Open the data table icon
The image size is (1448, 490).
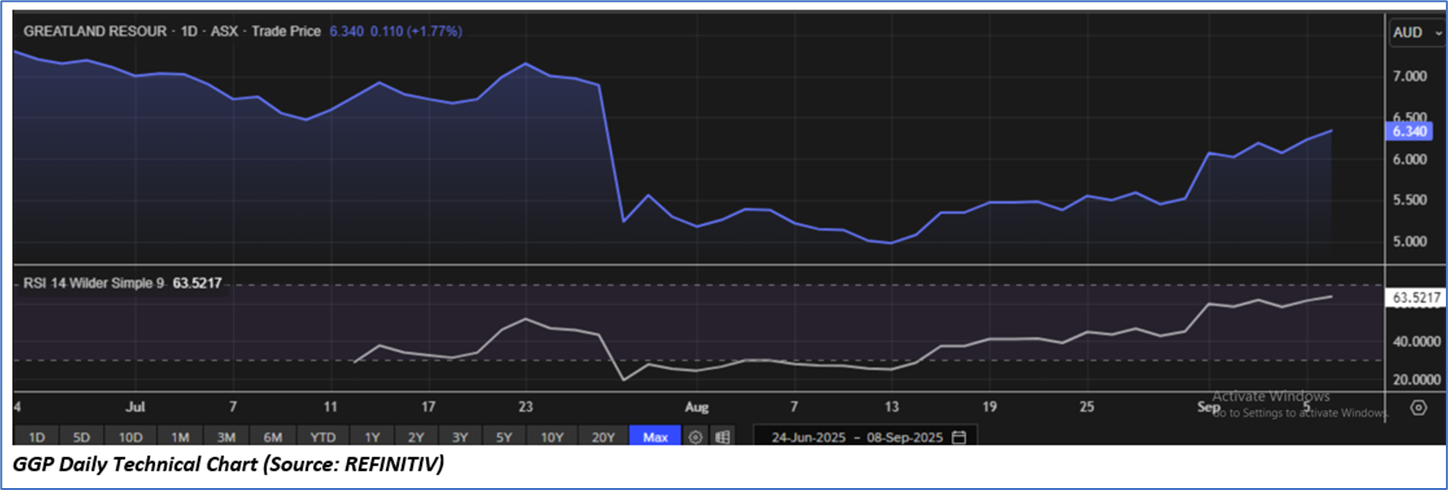(721, 437)
